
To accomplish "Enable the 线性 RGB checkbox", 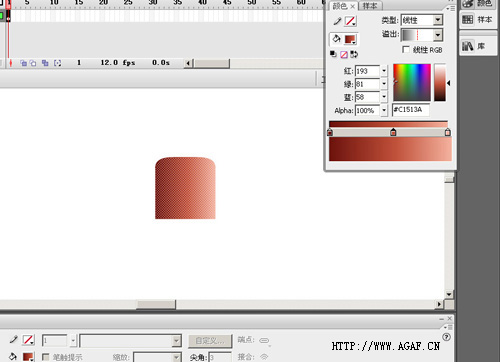I will point(406,50).
